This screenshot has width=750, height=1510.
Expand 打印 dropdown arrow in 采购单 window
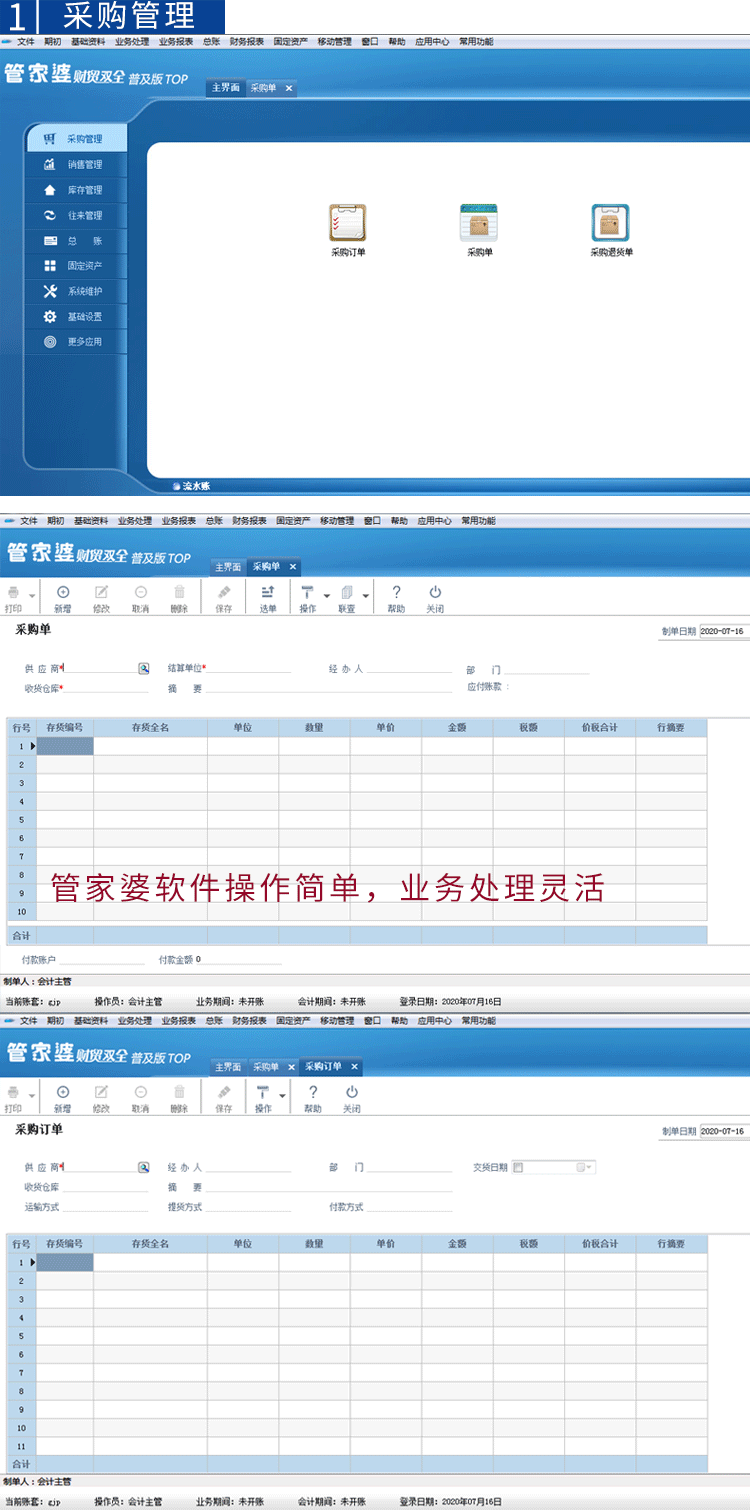[32, 596]
